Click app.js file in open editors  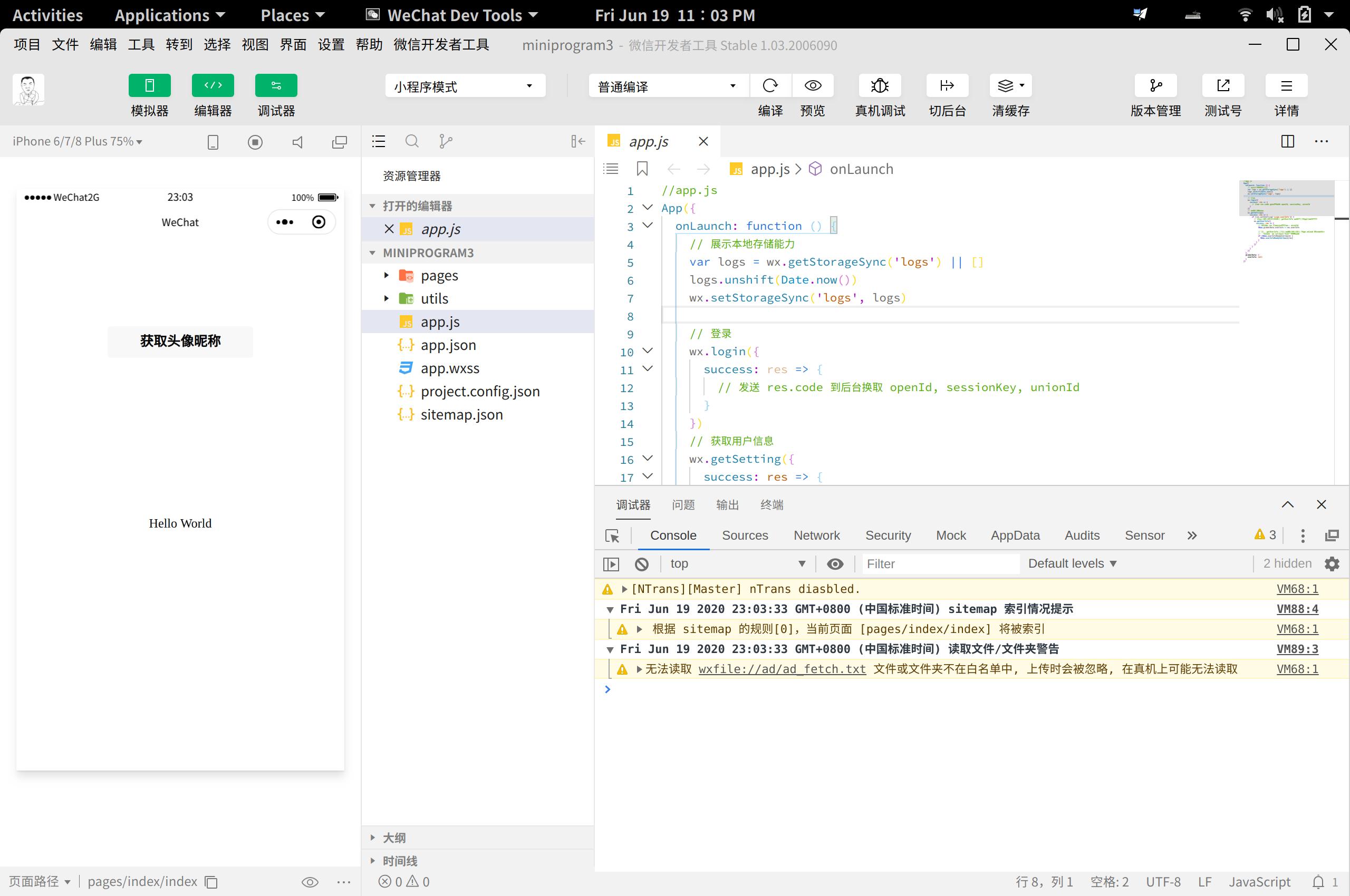(x=440, y=229)
